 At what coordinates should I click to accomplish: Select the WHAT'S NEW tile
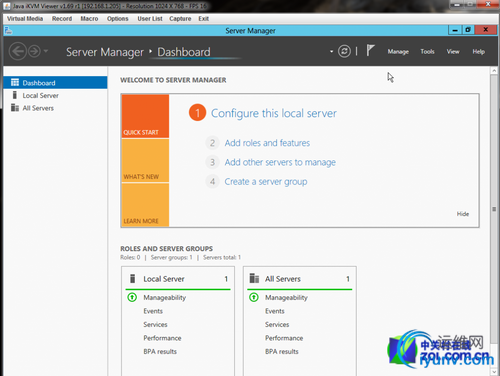pyautogui.click(x=145, y=161)
